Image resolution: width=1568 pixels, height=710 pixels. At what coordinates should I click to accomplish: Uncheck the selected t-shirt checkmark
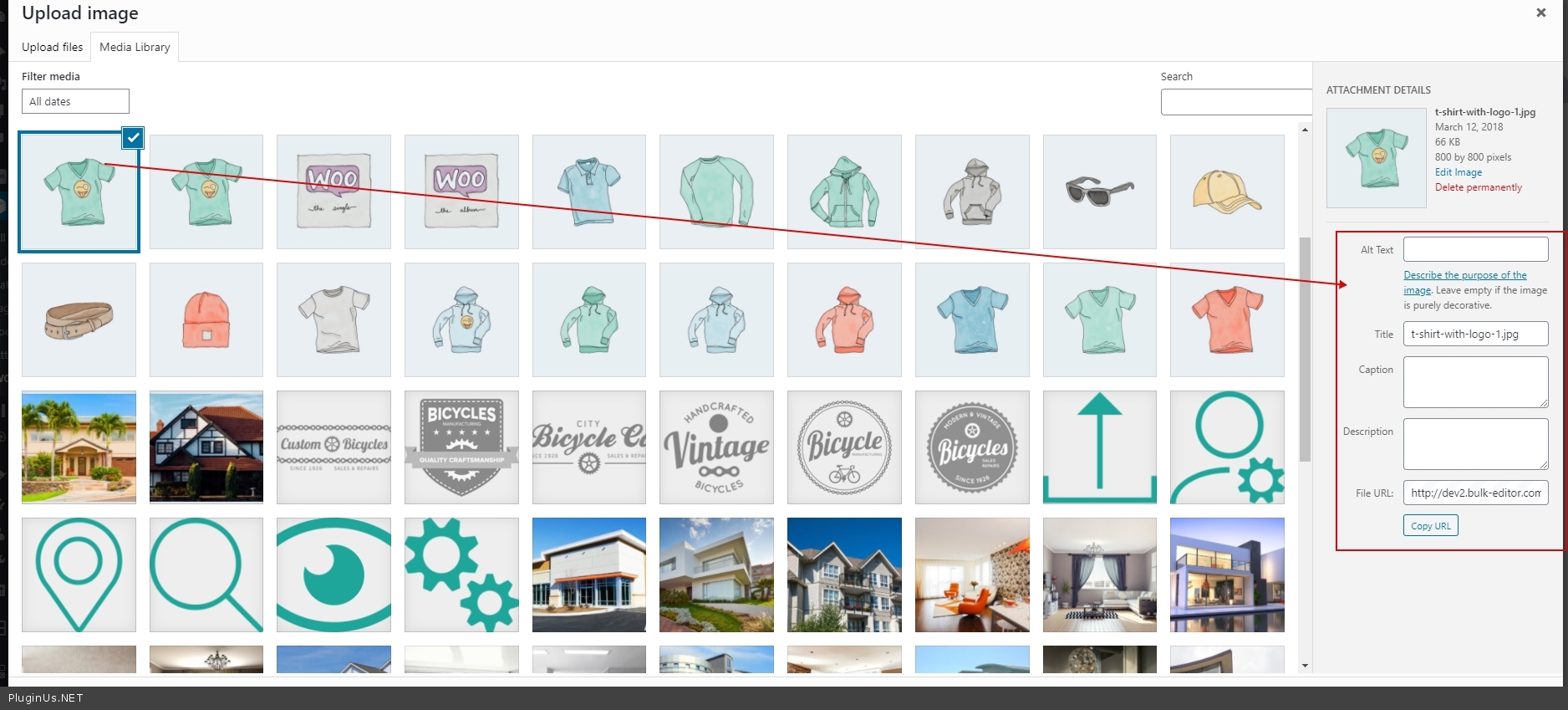coord(133,137)
